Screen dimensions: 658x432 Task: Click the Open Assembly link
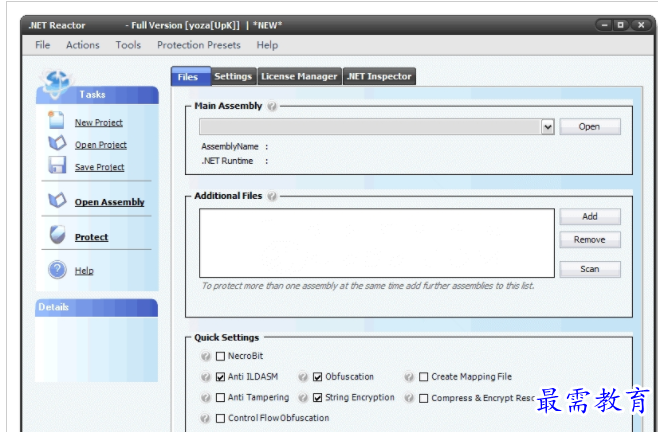(x=110, y=202)
